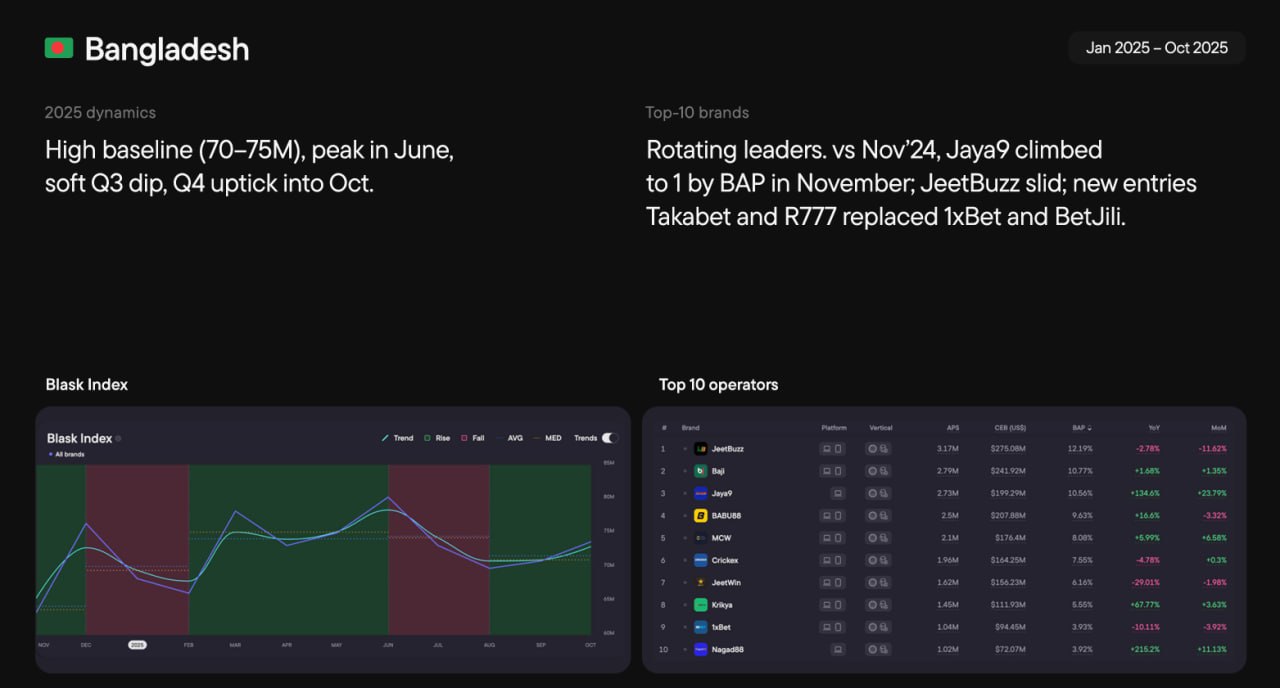Toggle the Rise legend checkbox

pyautogui.click(x=427, y=438)
